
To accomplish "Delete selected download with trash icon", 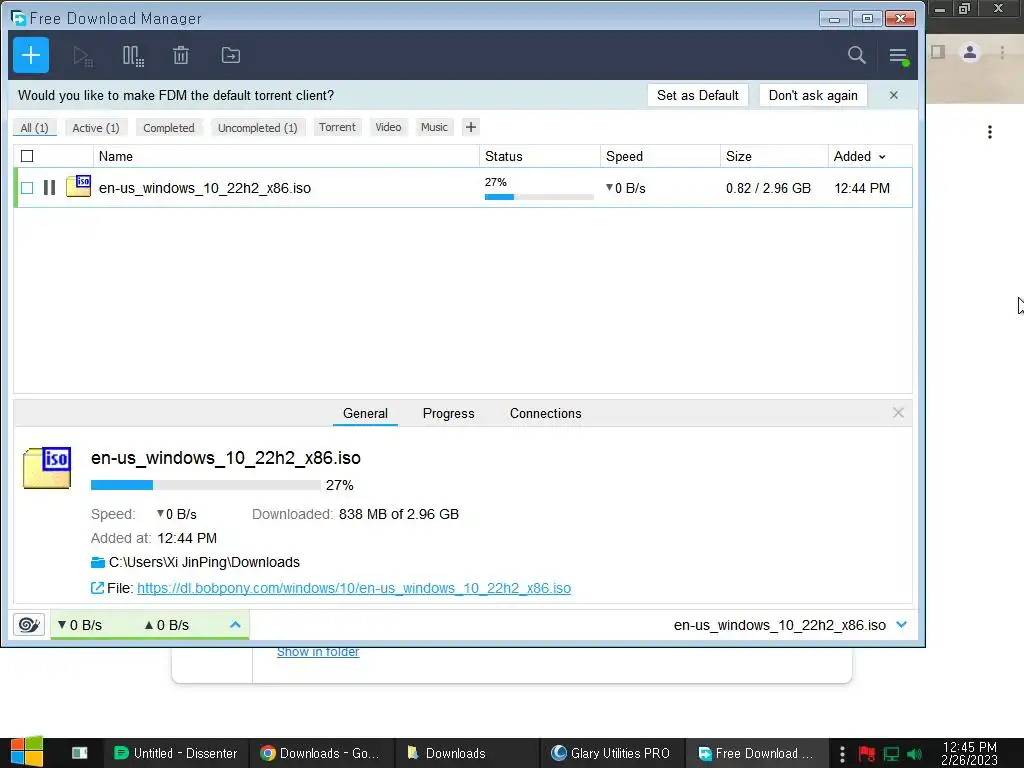I will tap(181, 56).
